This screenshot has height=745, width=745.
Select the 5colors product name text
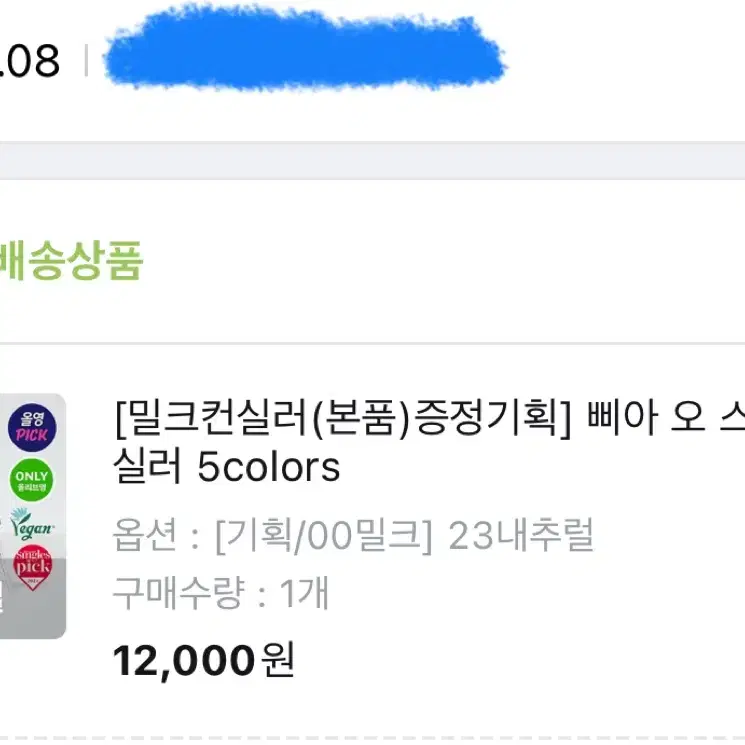(x=269, y=466)
